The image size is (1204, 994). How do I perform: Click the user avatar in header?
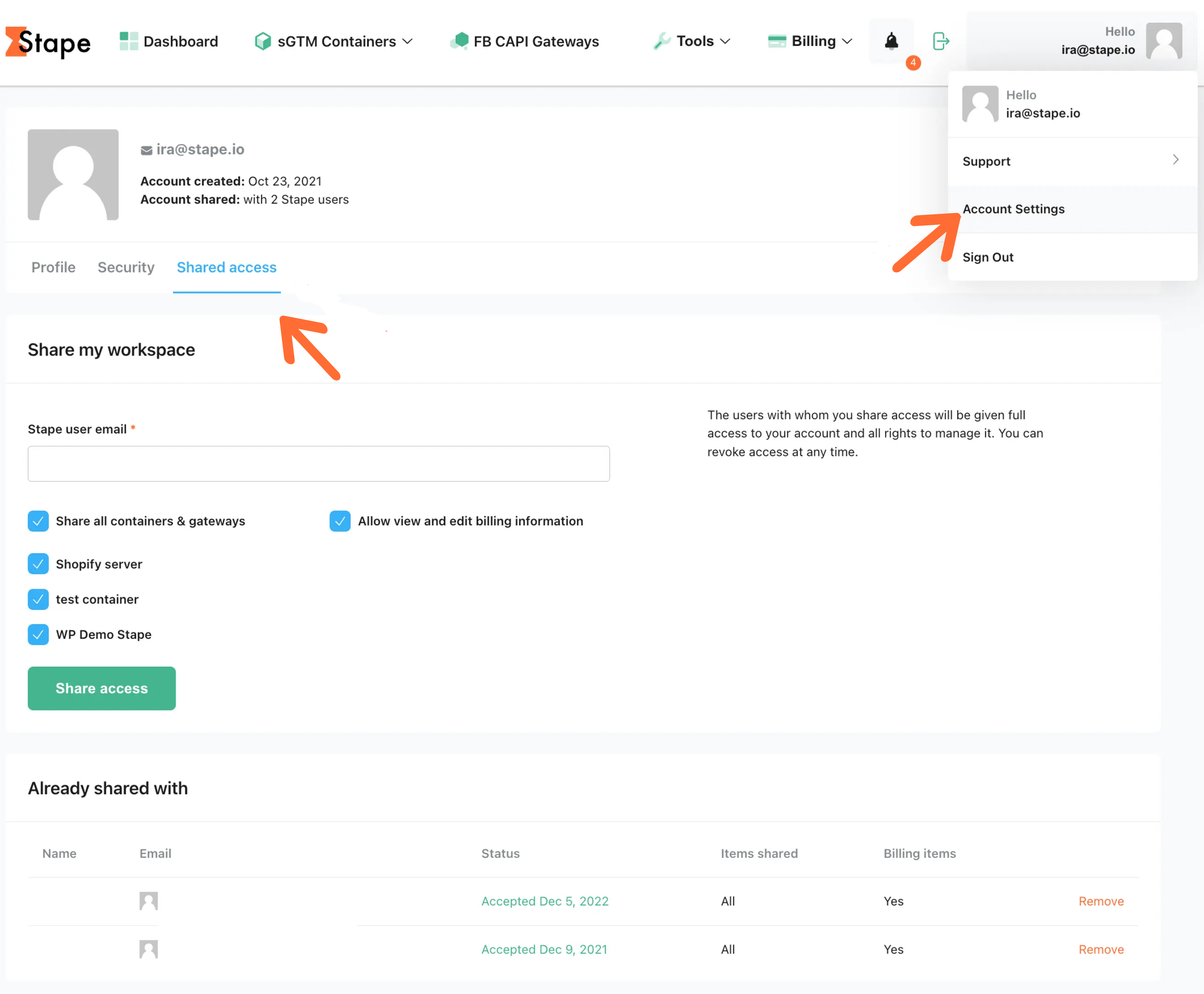tap(1164, 41)
